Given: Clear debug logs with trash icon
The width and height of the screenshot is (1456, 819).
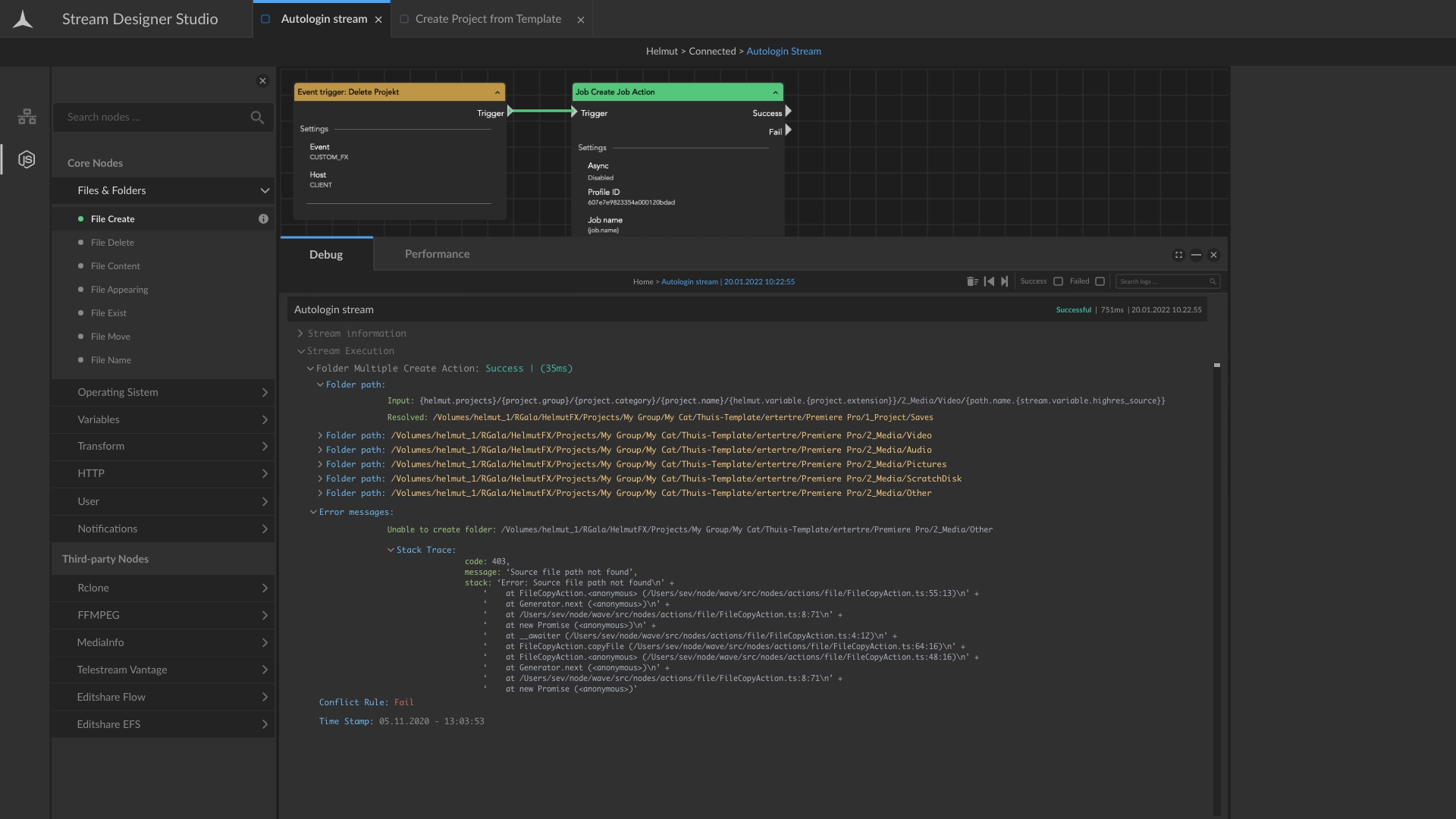Looking at the screenshot, I should click(x=972, y=281).
